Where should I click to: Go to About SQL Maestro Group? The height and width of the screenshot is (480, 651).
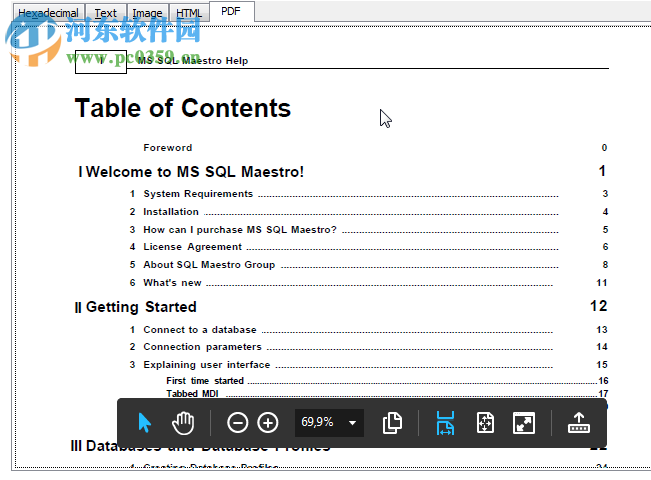point(209,264)
